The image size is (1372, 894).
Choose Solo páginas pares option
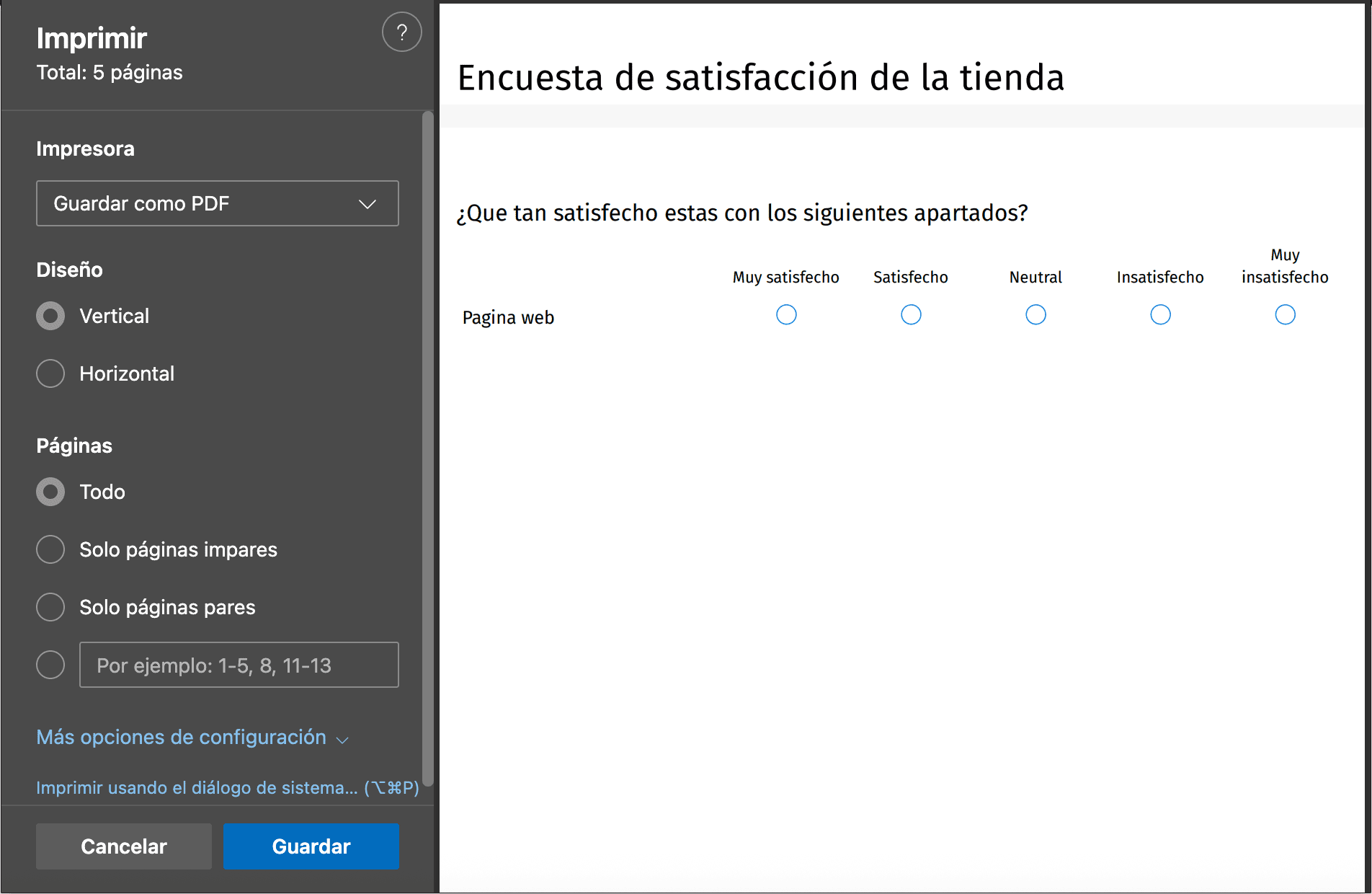50,607
